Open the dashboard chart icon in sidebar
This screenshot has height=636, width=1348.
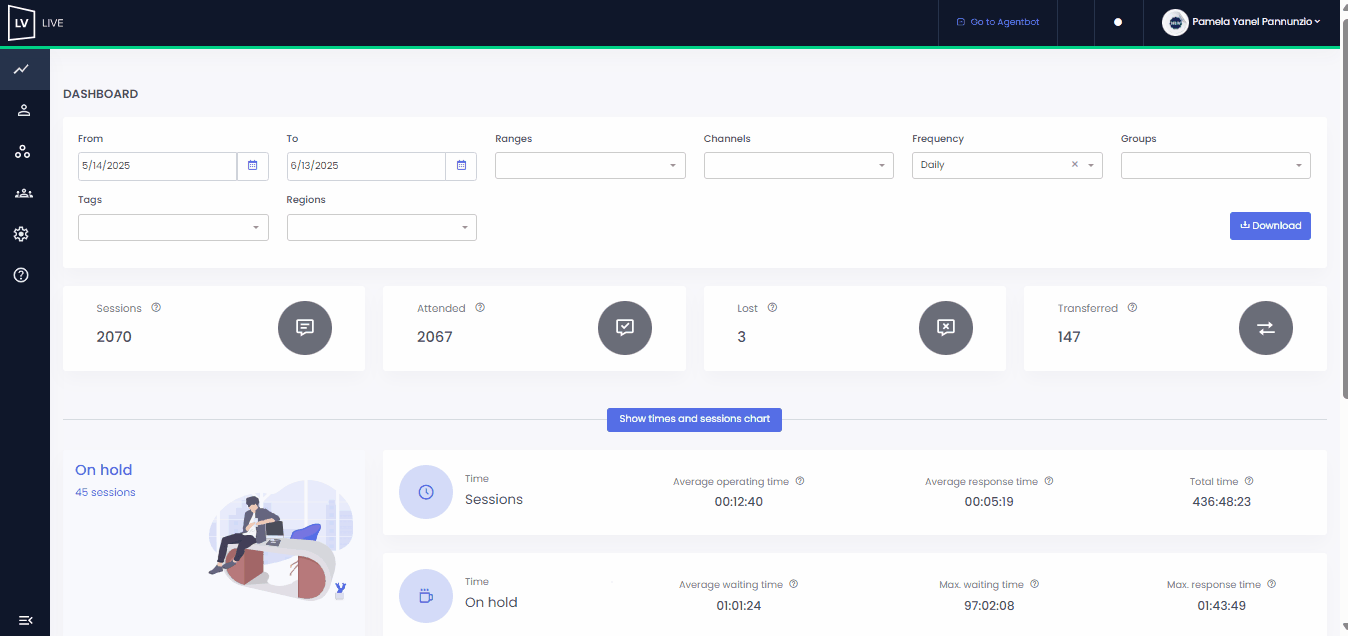click(21, 69)
